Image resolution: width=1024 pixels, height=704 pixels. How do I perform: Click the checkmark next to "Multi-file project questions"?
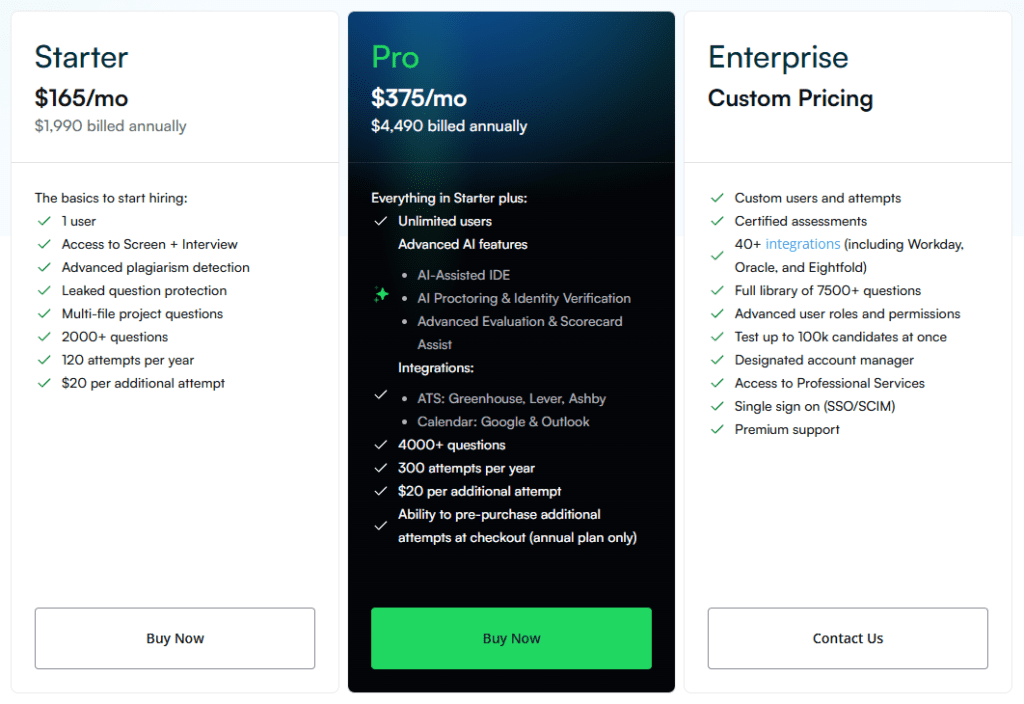pos(44,313)
